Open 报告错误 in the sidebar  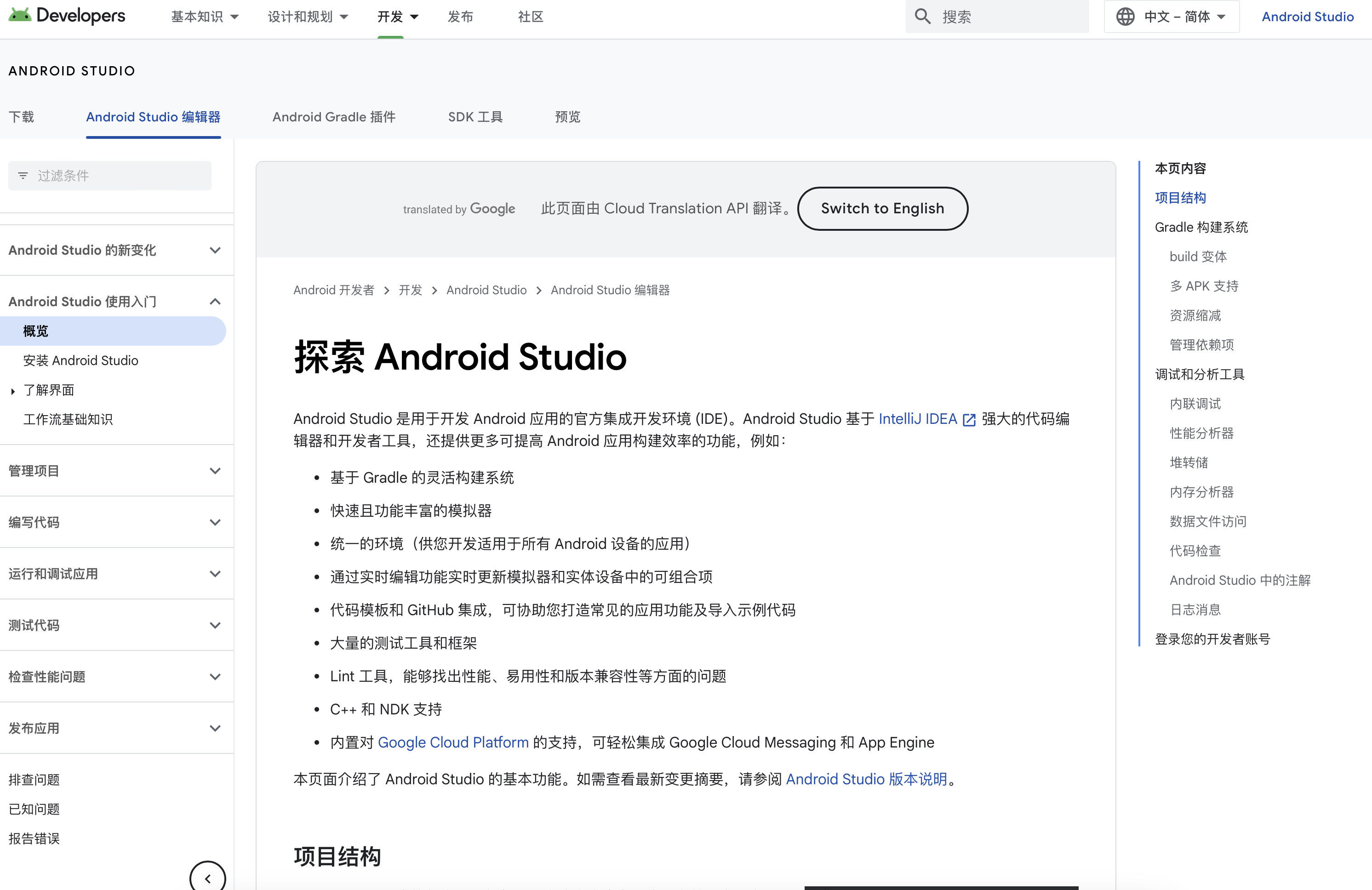(34, 839)
